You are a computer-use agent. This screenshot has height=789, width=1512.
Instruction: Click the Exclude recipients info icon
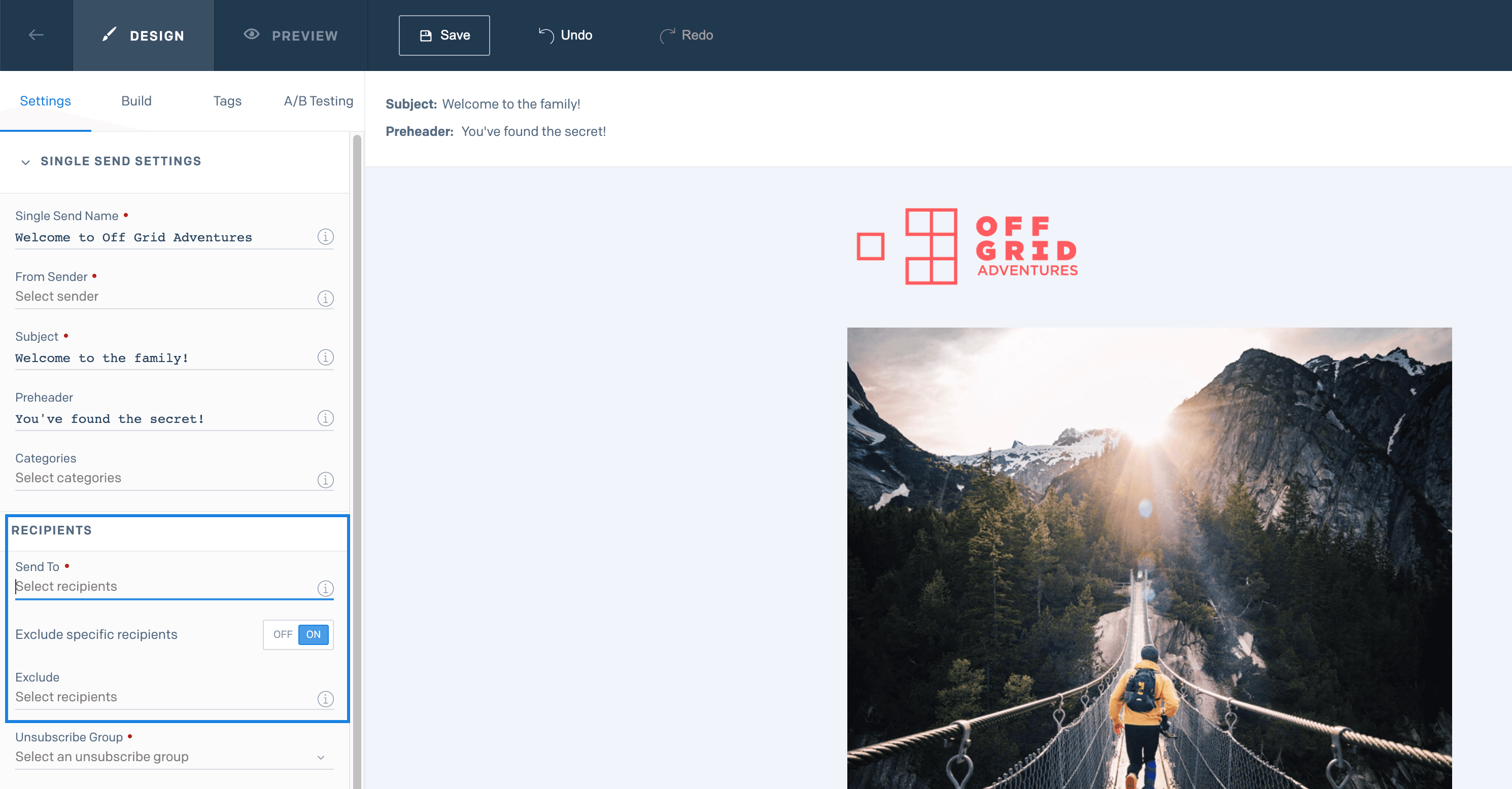click(325, 699)
